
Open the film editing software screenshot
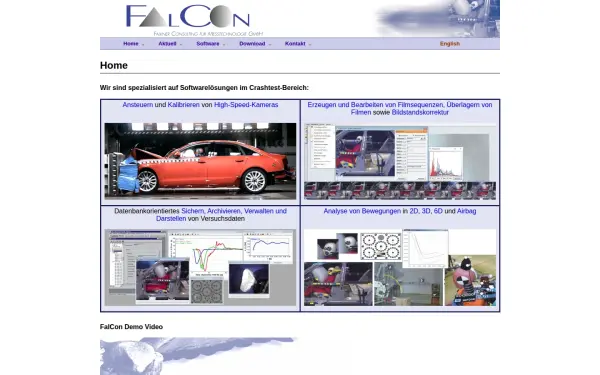pyautogui.click(x=400, y=161)
